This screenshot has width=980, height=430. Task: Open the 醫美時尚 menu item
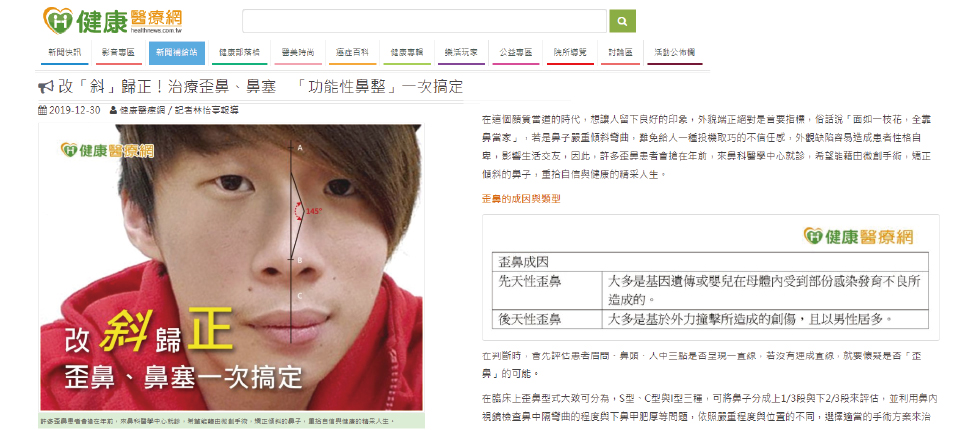click(298, 52)
